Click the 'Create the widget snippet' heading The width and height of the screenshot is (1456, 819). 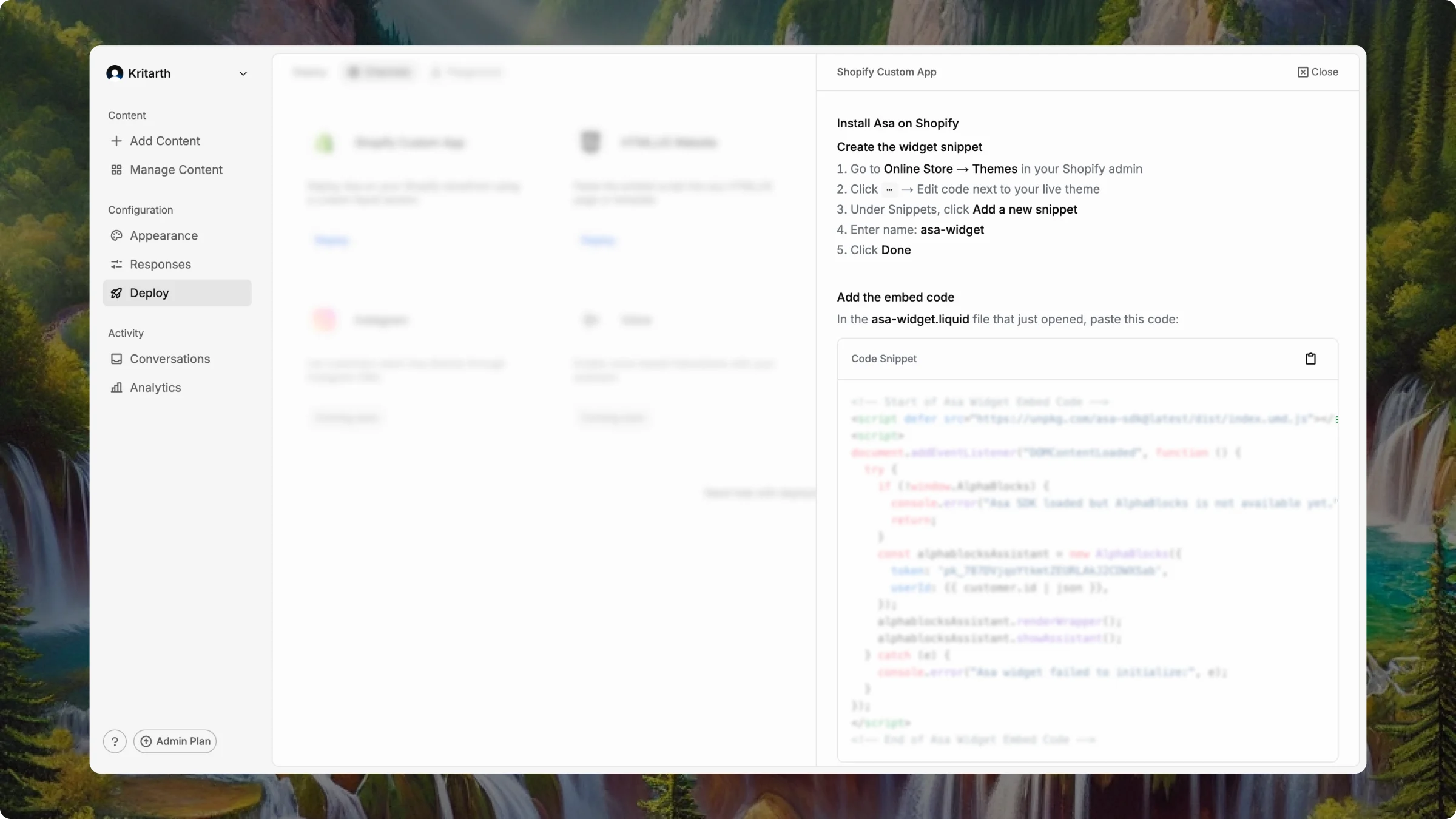(x=909, y=147)
